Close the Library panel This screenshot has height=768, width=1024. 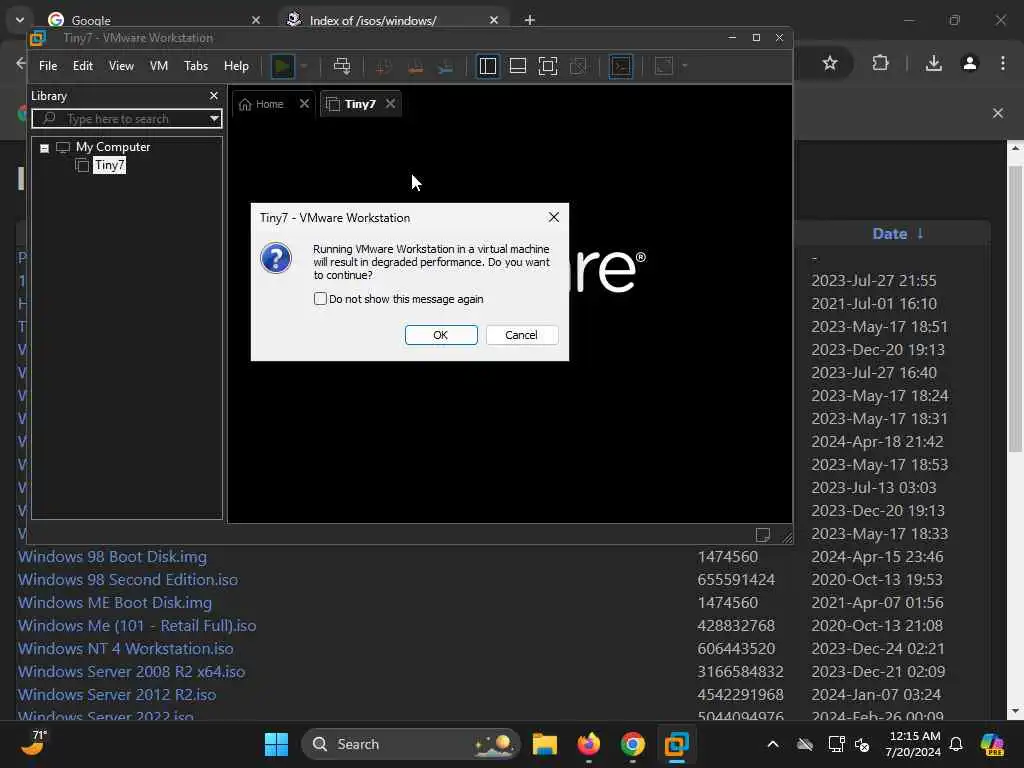[214, 96]
